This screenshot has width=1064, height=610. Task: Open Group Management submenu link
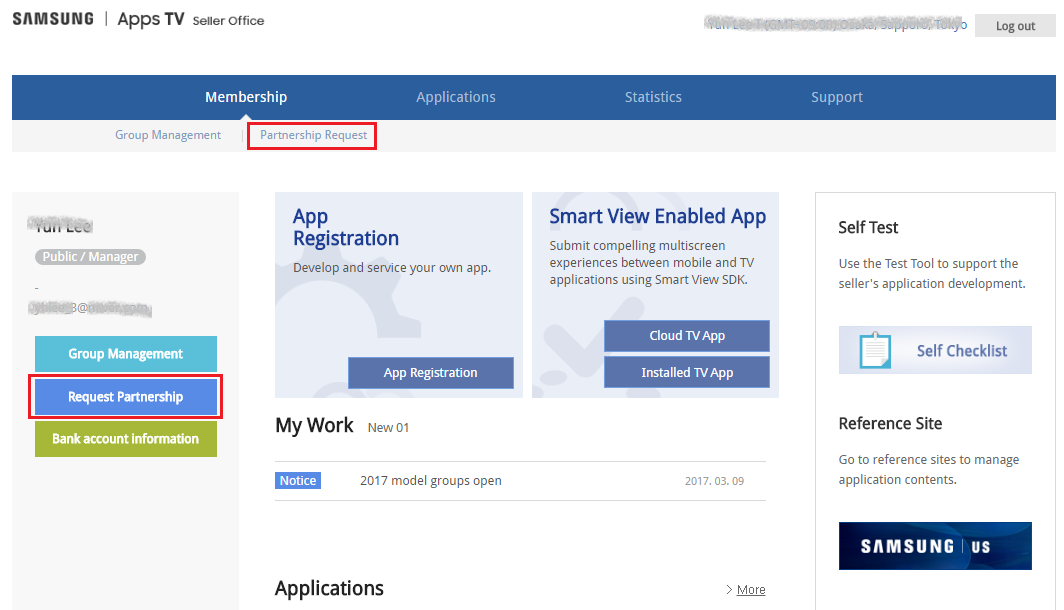(x=168, y=135)
